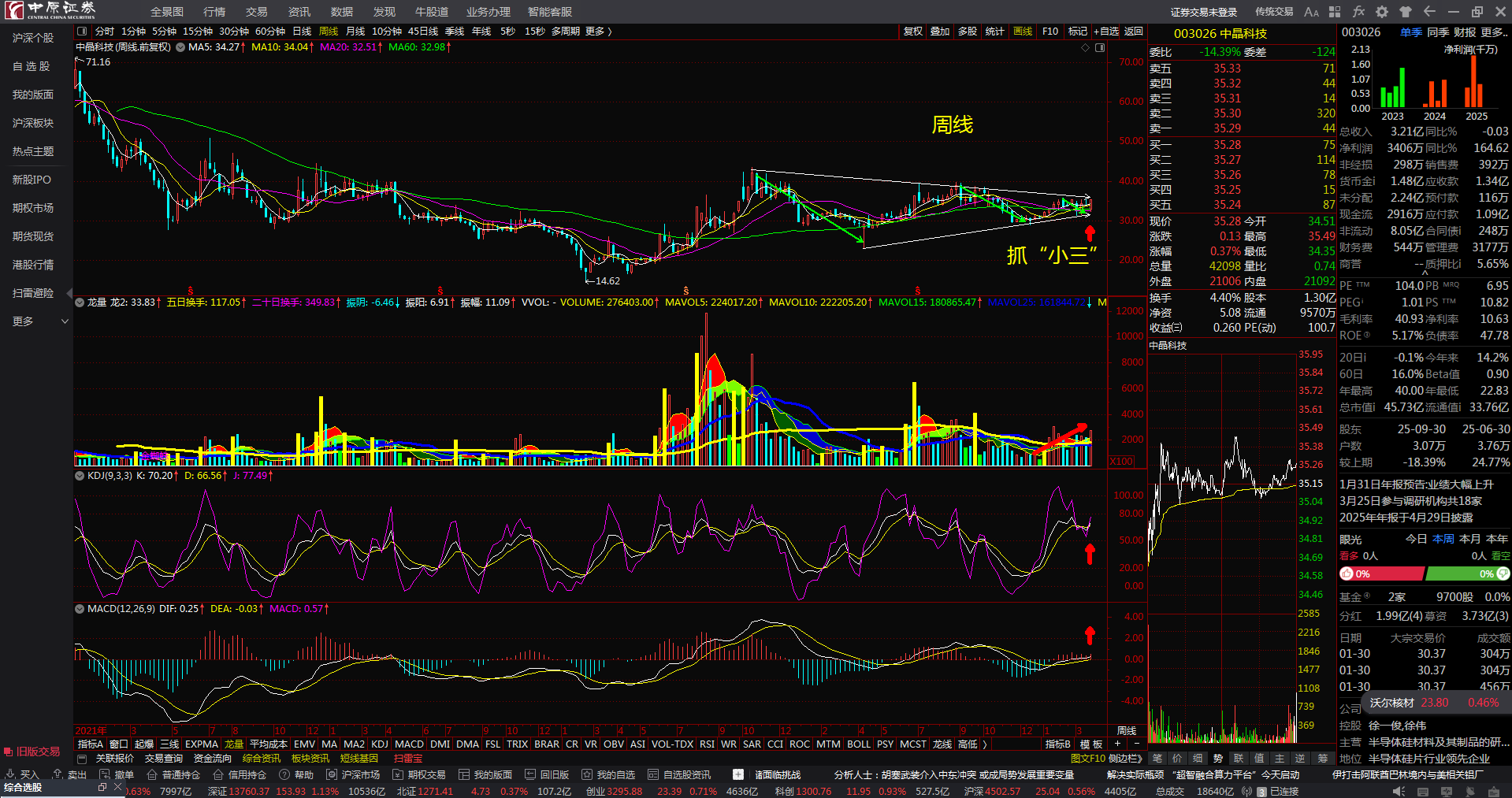
Task: Click the 返回 return button
Action: (x=1133, y=32)
